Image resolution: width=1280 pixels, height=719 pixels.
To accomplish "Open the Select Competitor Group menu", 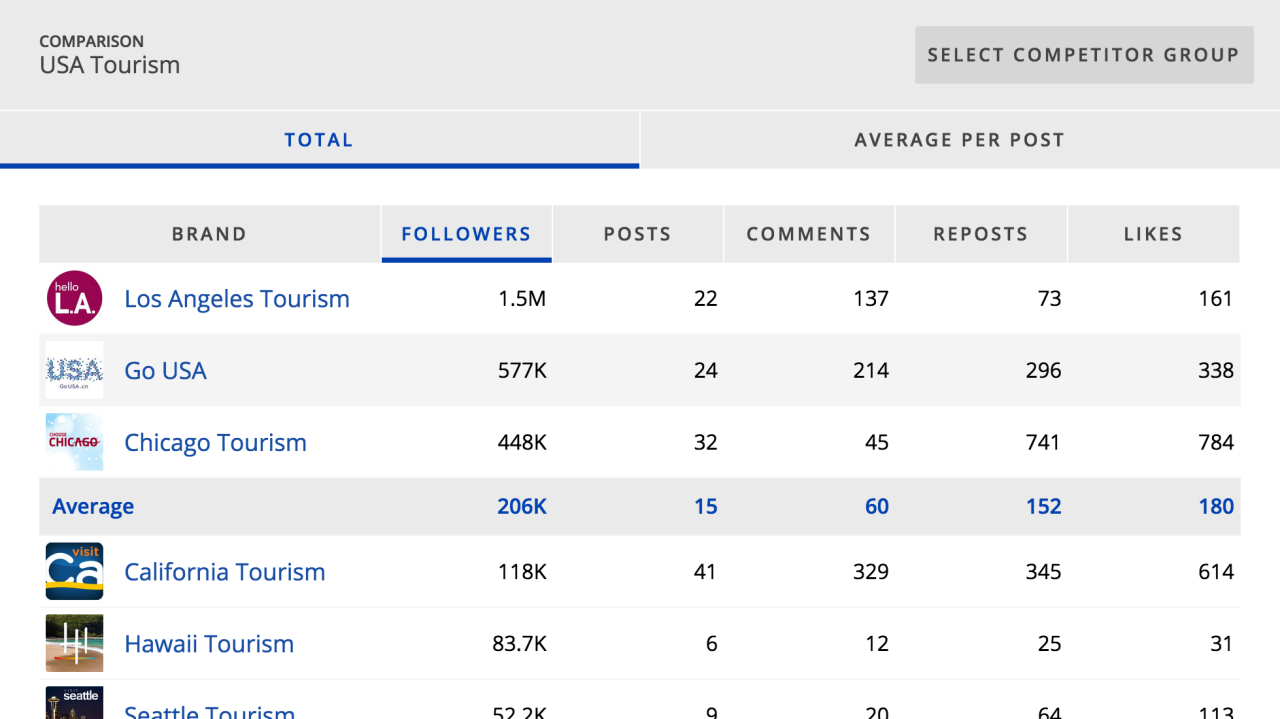I will point(1083,55).
